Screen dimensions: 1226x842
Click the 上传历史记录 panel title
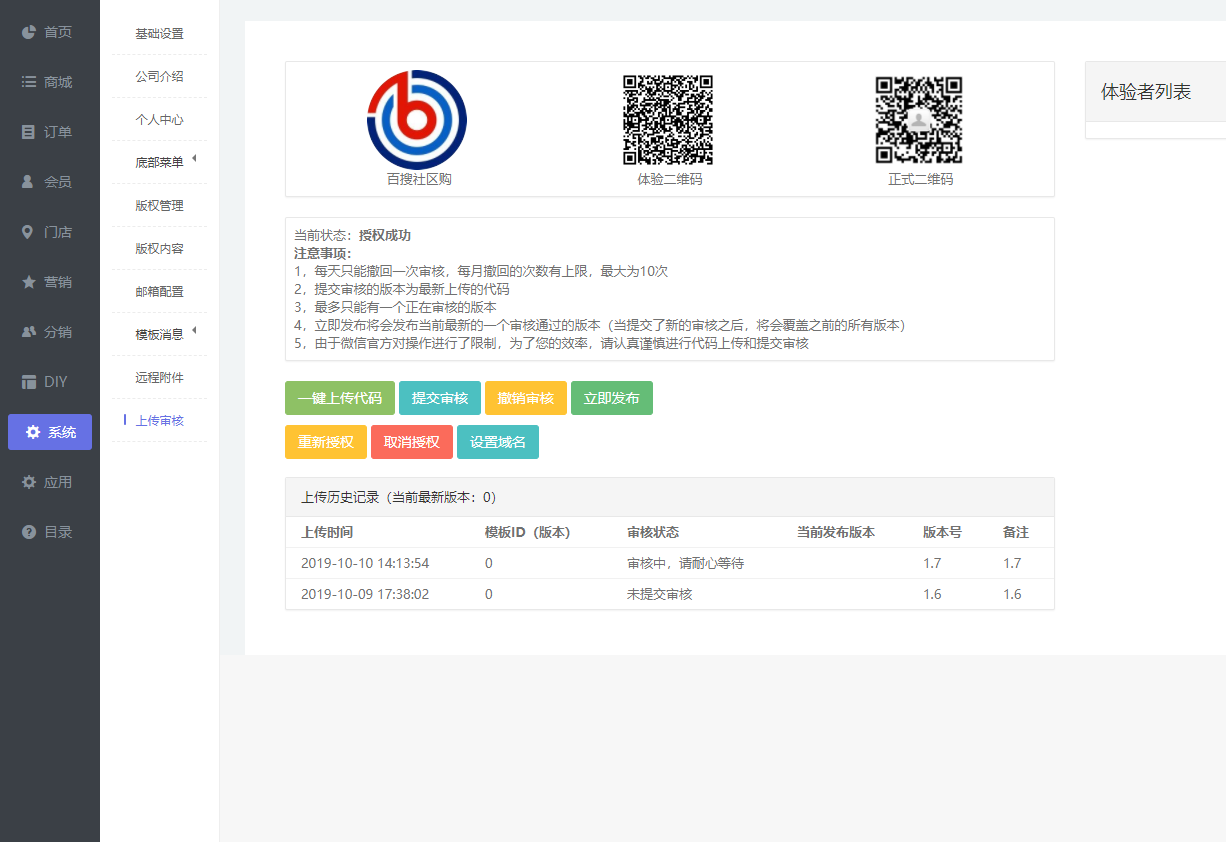(x=399, y=497)
